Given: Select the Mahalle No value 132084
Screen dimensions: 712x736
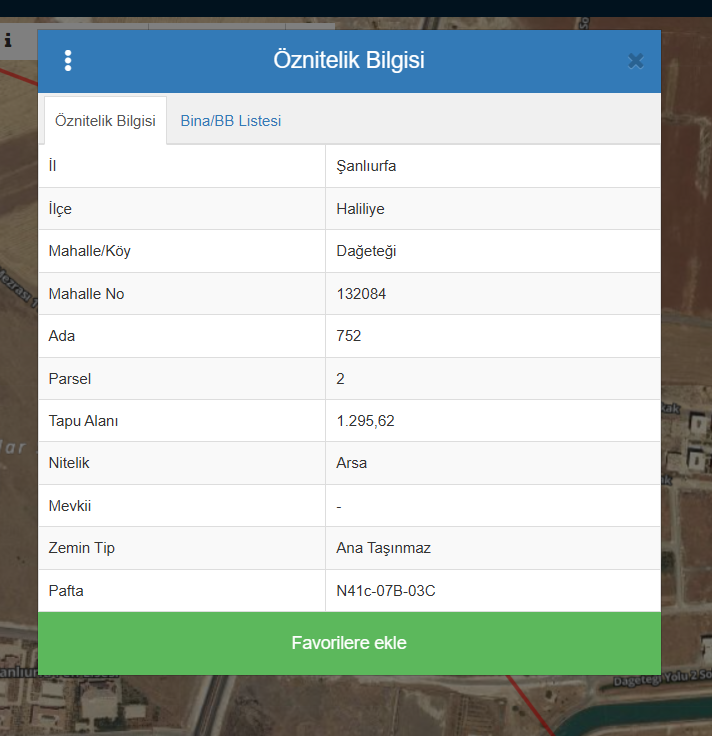Looking at the screenshot, I should (361, 294).
